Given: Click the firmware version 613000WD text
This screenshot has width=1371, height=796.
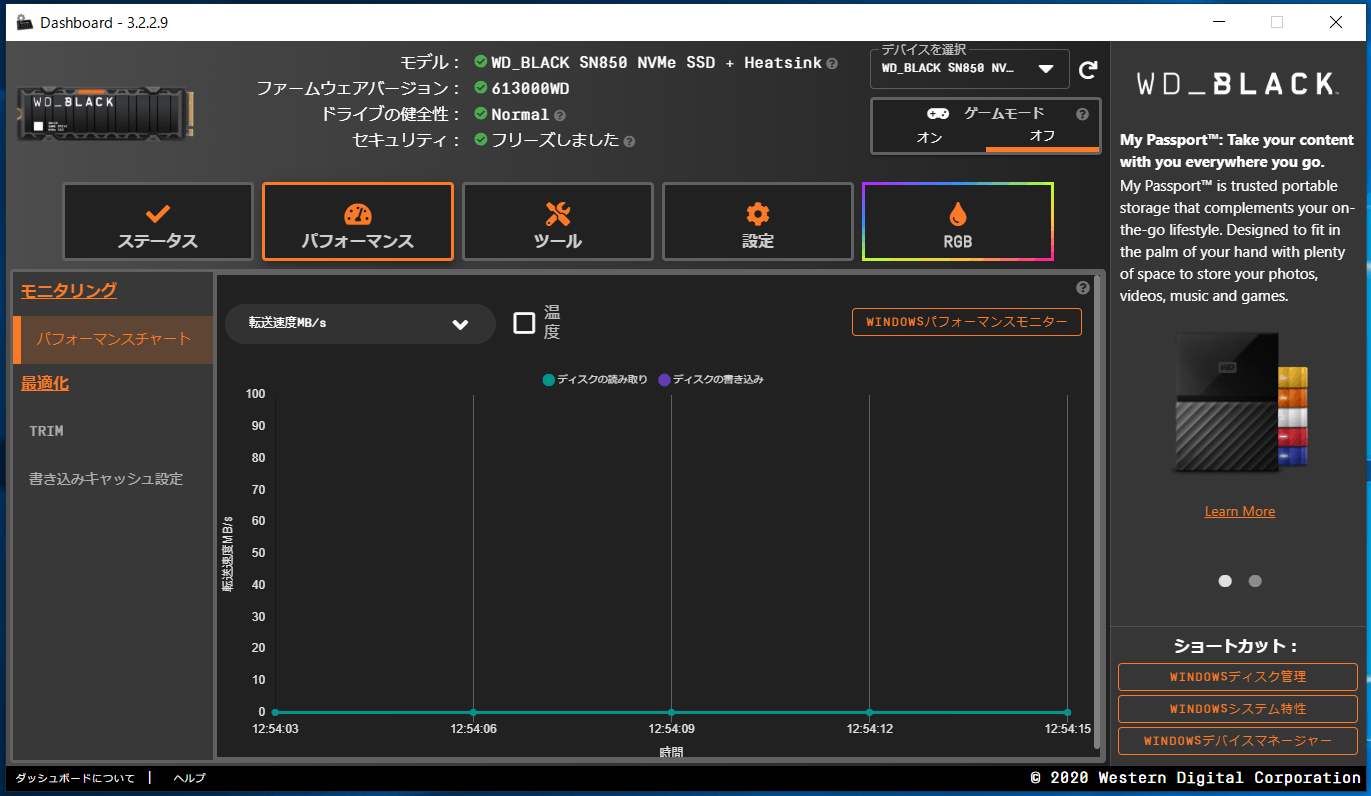Looking at the screenshot, I should tap(530, 89).
